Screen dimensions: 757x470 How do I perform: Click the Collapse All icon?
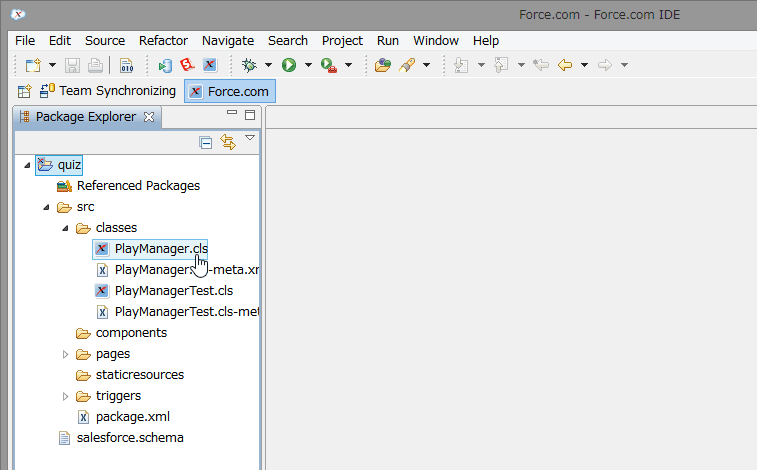pos(205,142)
